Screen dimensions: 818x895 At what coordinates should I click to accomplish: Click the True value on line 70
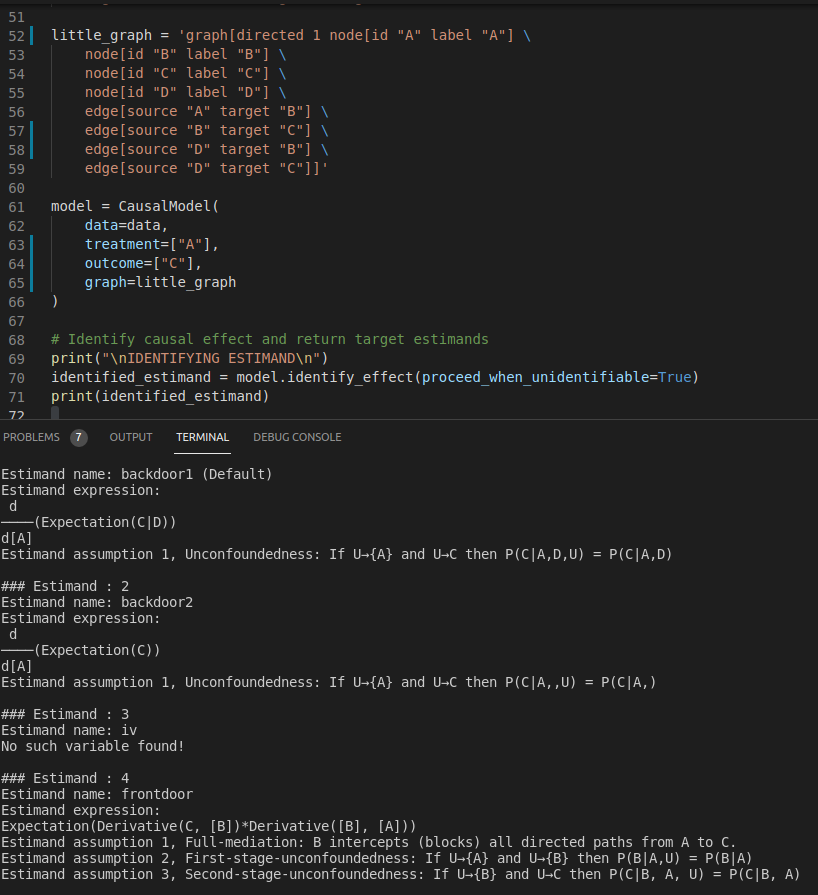675,377
